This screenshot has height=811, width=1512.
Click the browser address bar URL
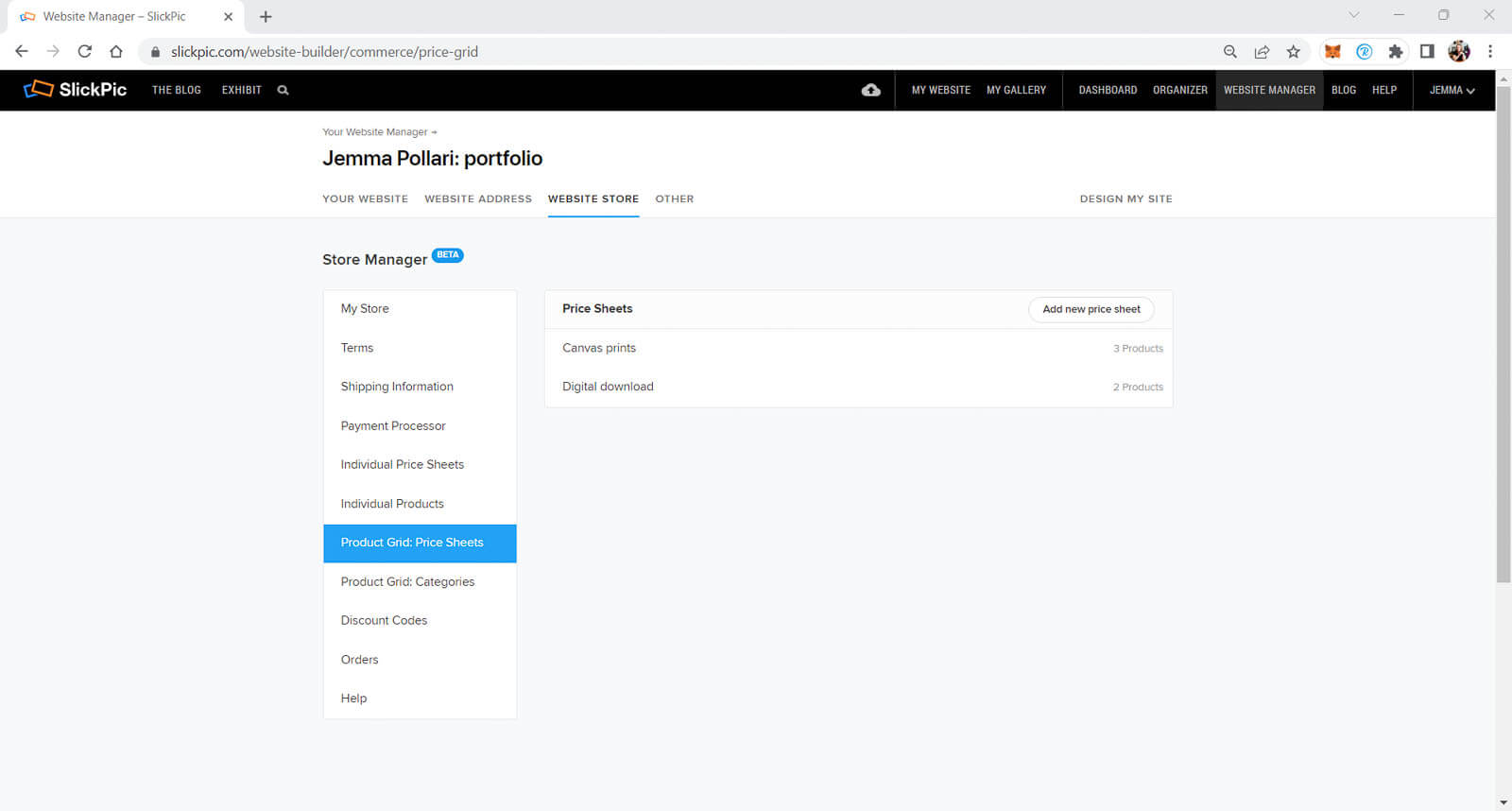[x=324, y=52]
